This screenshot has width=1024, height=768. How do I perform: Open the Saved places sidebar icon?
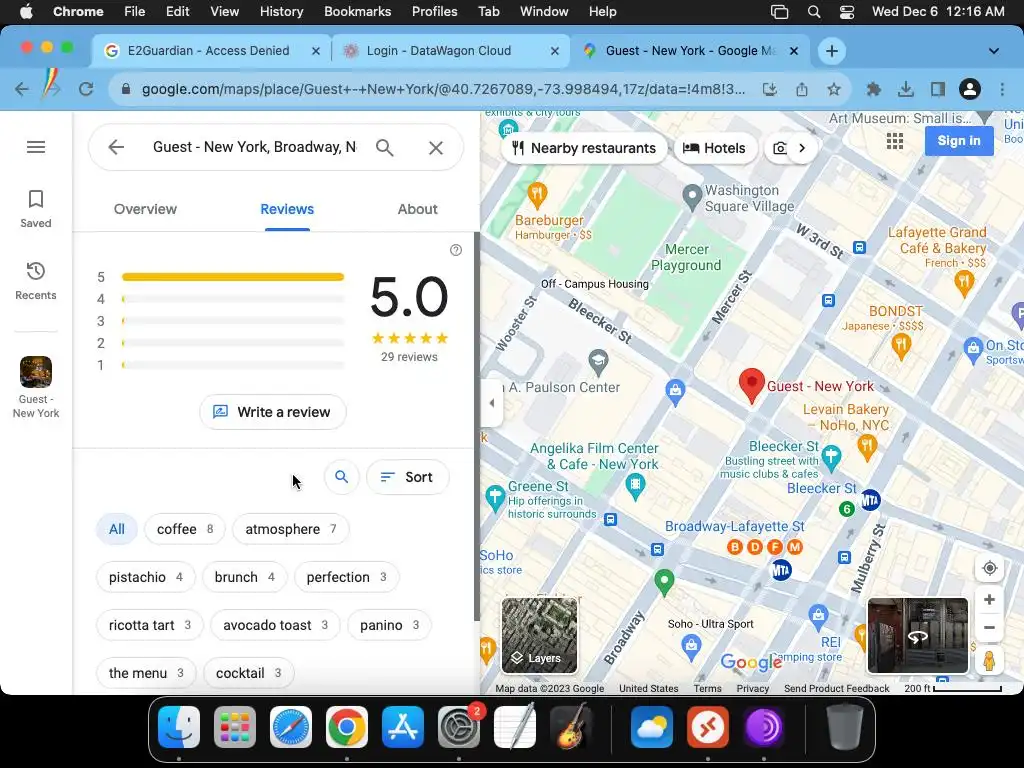36,209
